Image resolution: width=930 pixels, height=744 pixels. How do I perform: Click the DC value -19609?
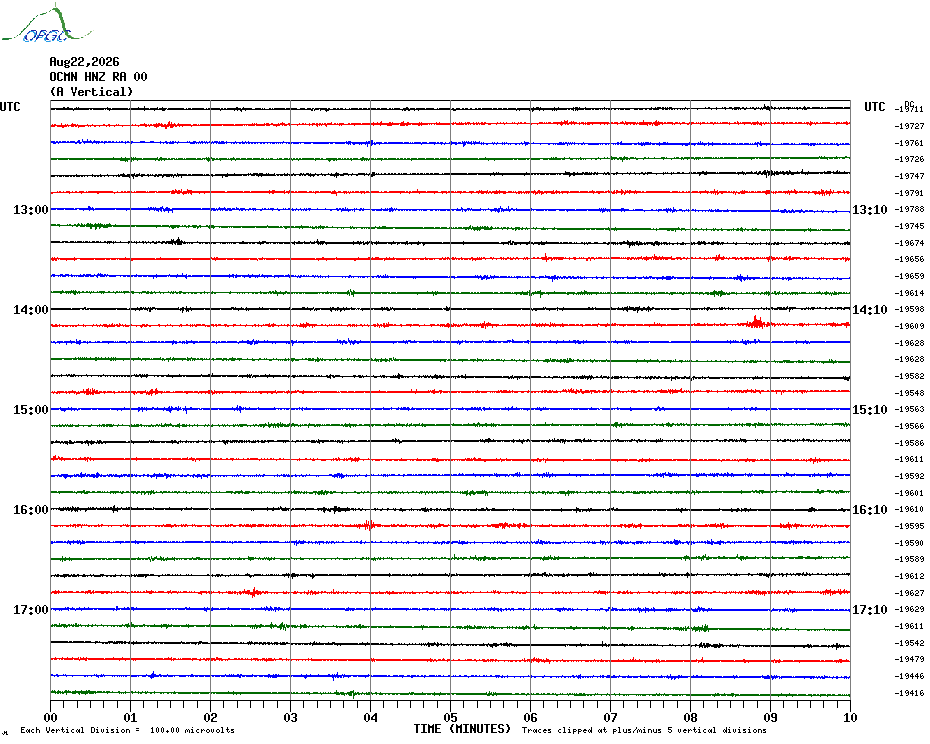tap(909, 326)
